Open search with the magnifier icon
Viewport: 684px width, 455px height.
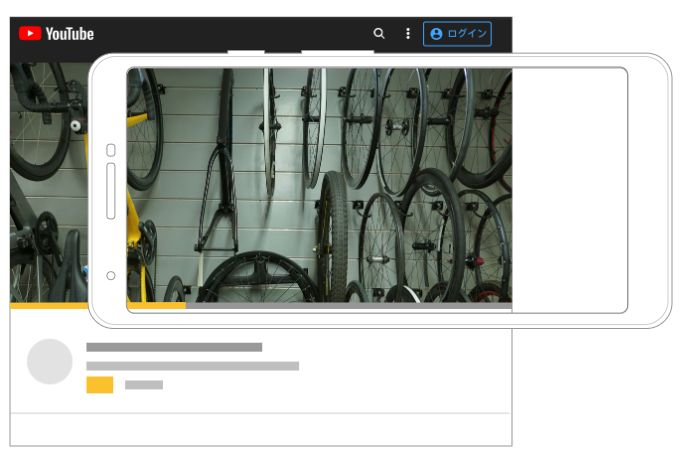pyautogui.click(x=379, y=33)
